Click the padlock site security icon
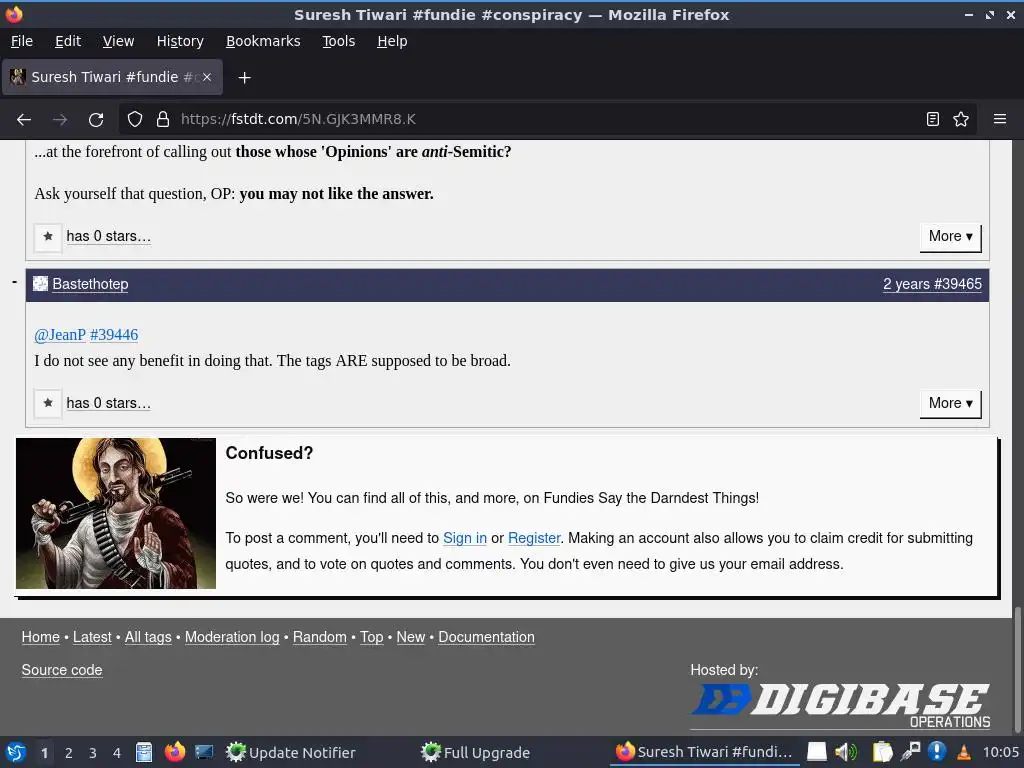Screen dimensions: 1024x768 163,119
